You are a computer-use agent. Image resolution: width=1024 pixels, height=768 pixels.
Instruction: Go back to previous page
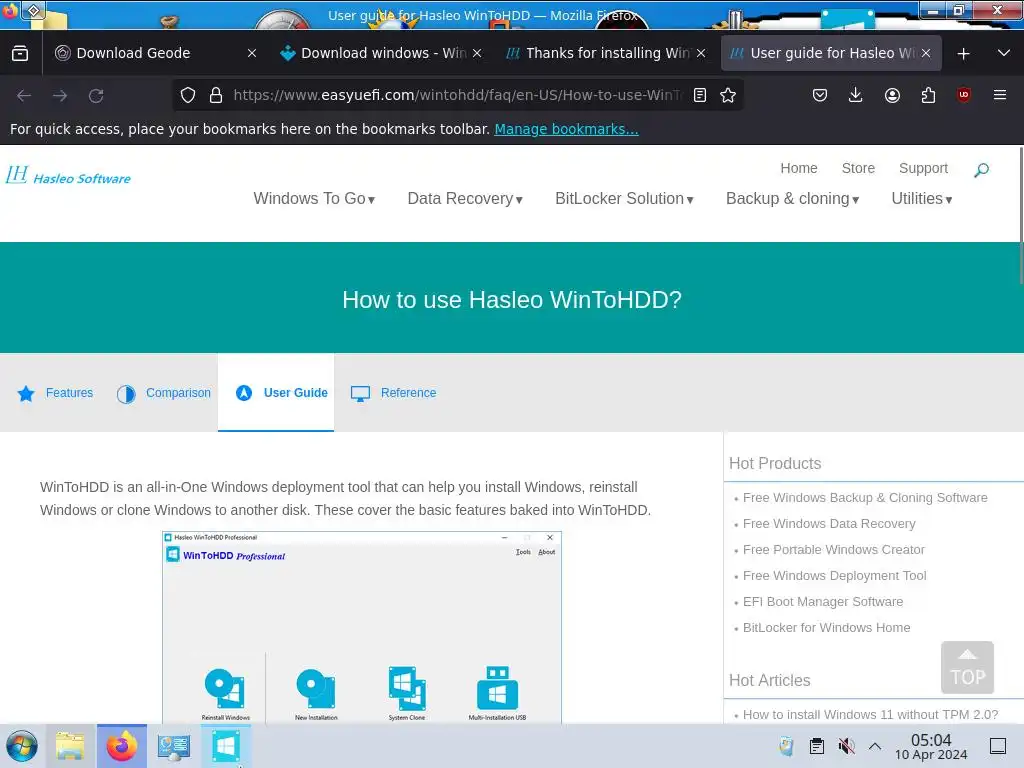pyautogui.click(x=24, y=96)
